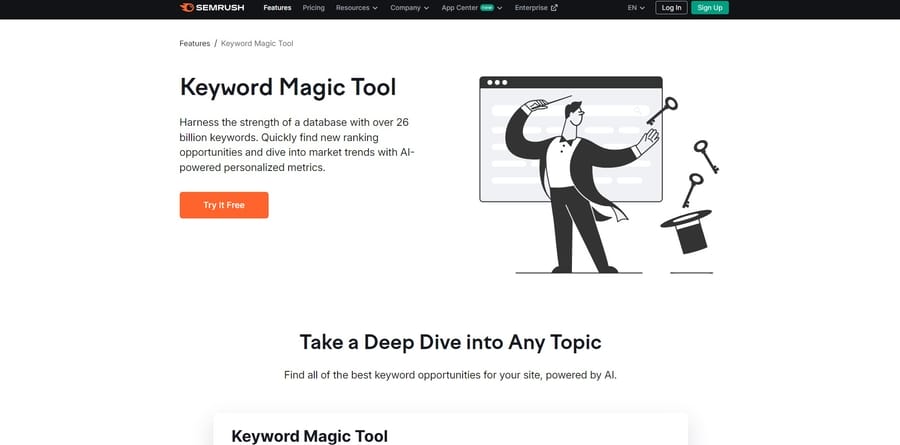
Task: Click the 'Find all of the best keyword' text
Action: coord(450,375)
